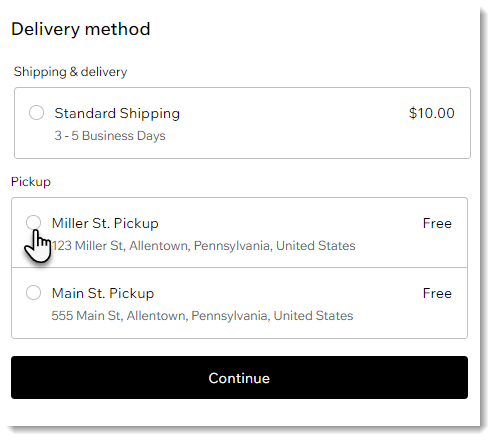The image size is (495, 441).
Task: Click the Pickup section heading
Action: (31, 182)
